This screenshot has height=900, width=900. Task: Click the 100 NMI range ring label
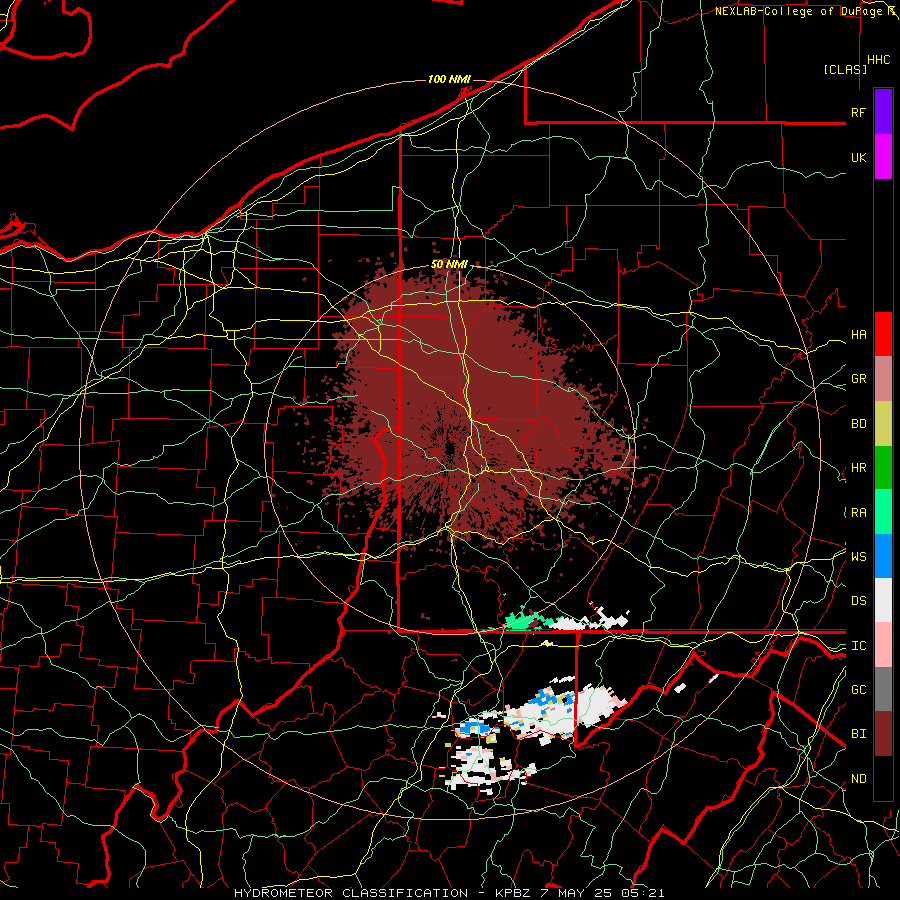(x=449, y=79)
